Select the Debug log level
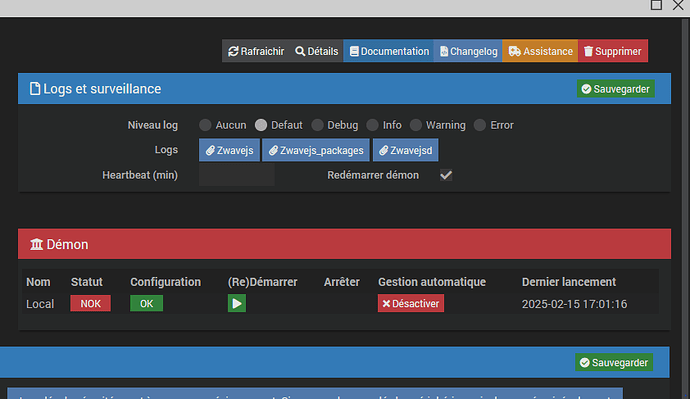Image resolution: width=690 pixels, height=399 pixels. [x=317, y=125]
